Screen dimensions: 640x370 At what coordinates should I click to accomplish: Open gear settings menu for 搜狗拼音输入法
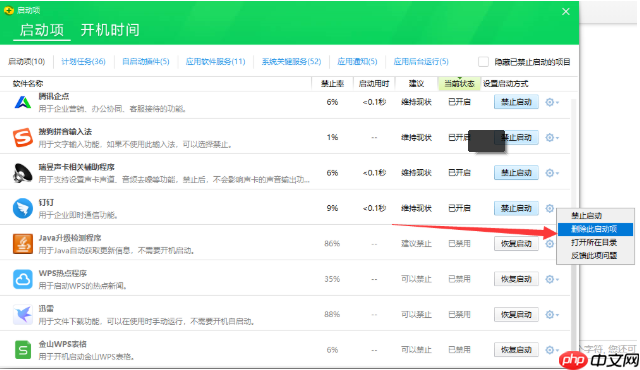(x=552, y=137)
